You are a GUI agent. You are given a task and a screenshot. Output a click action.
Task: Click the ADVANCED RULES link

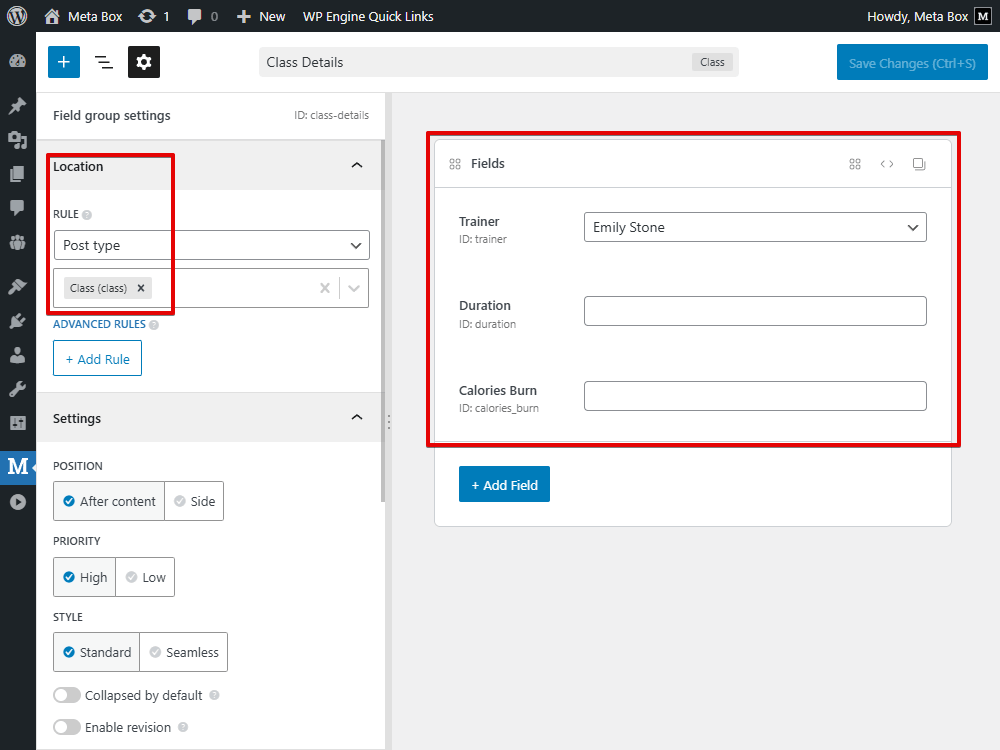(99, 324)
